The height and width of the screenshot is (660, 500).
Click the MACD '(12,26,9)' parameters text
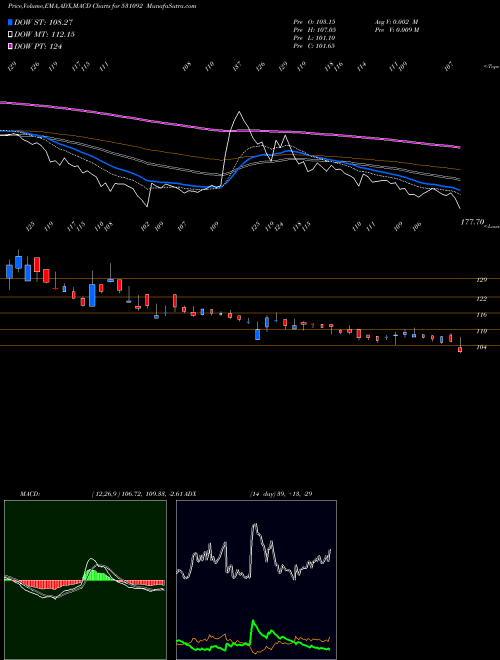[105, 494]
